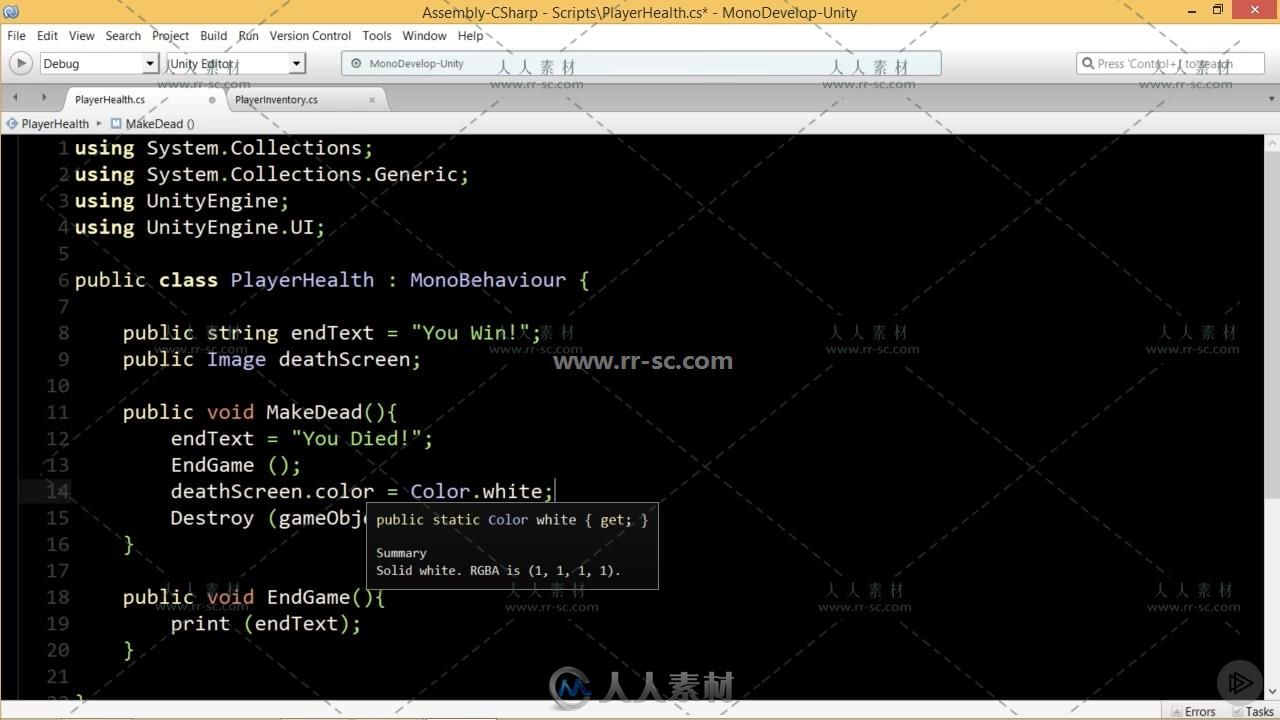Click on 'deathScreen' in line 9
This screenshot has height=720, width=1280.
[x=344, y=359]
